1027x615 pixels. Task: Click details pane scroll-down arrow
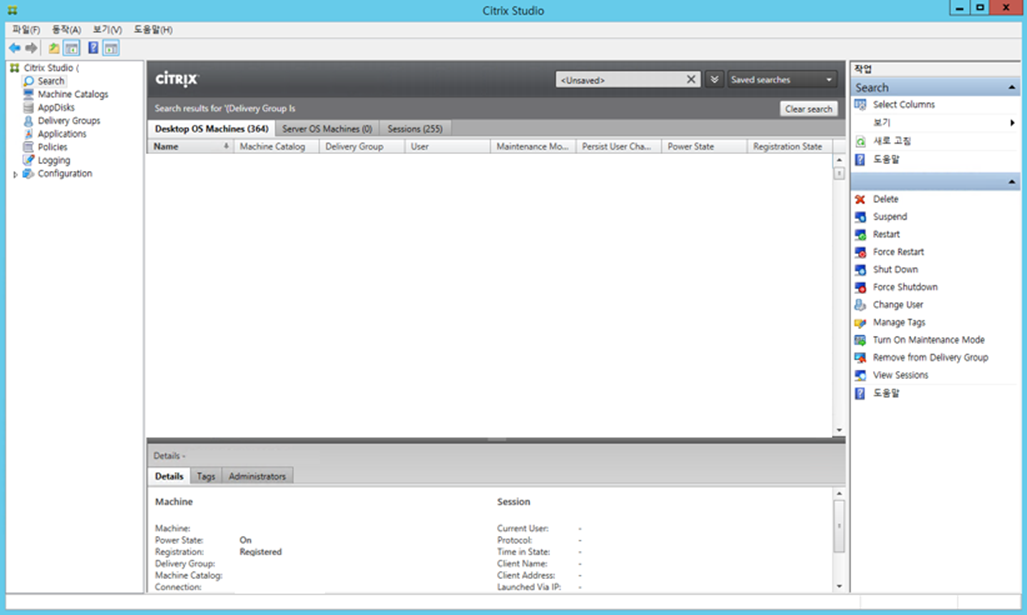pos(839,586)
